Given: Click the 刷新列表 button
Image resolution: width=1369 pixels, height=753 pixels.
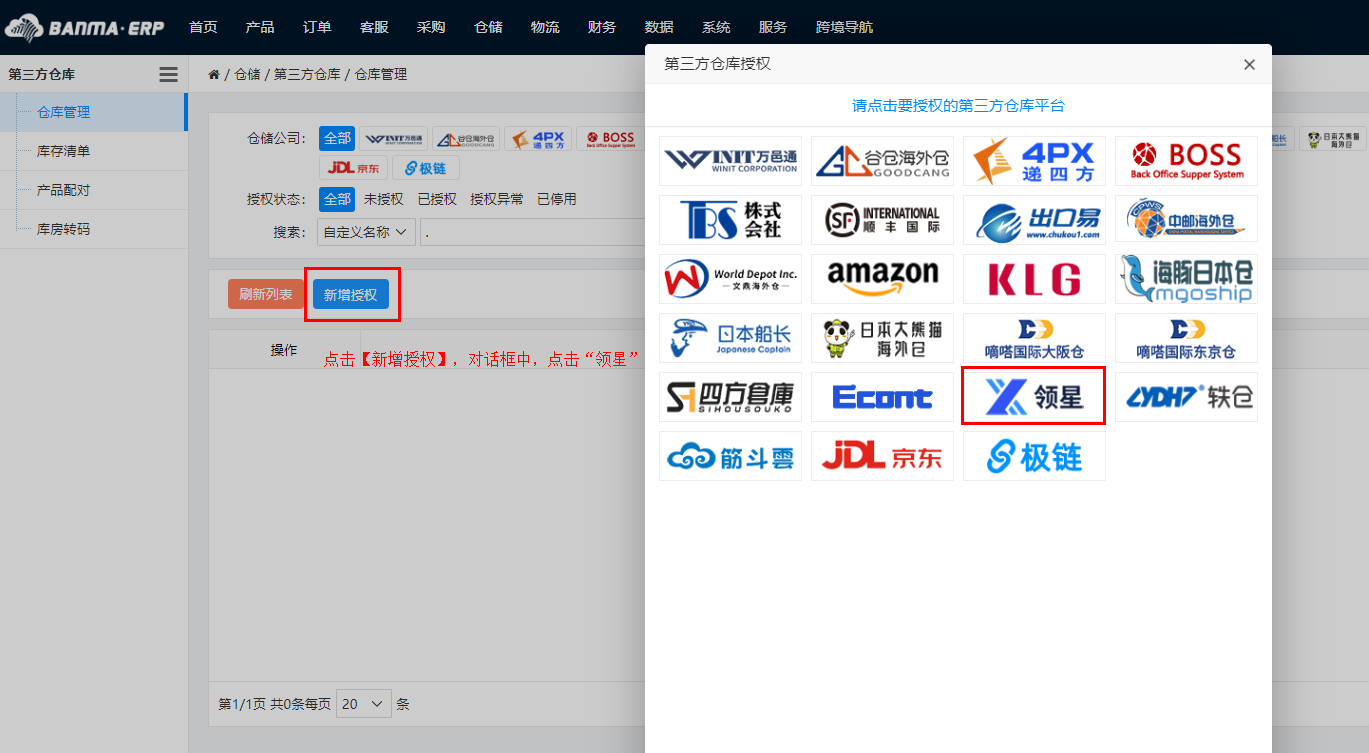Looking at the screenshot, I should (x=266, y=295).
